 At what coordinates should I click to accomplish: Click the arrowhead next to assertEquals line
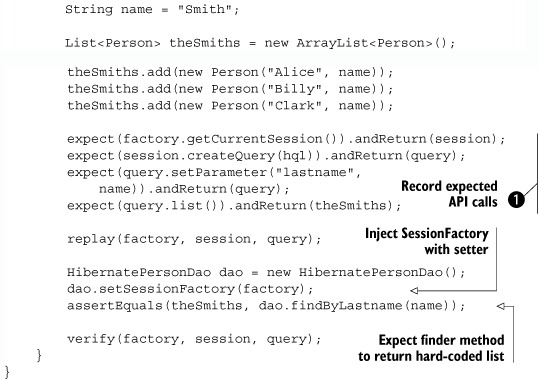[x=501, y=305]
